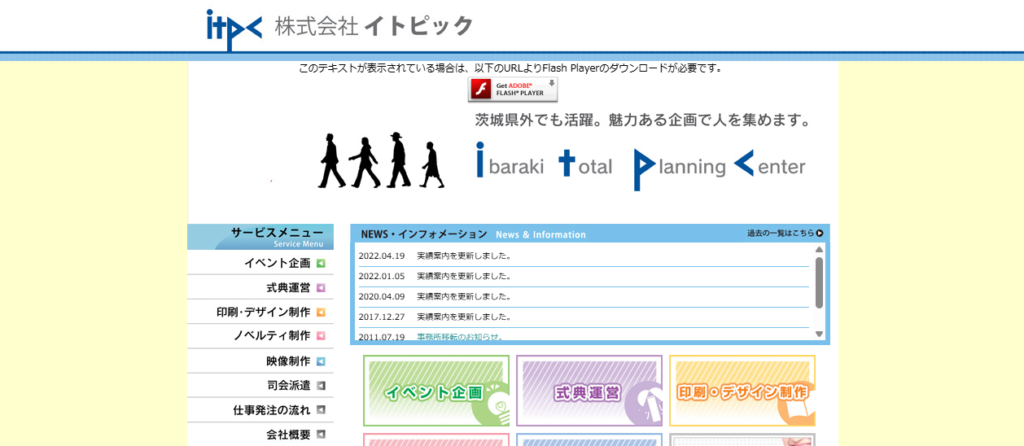1024x446 pixels.
Task: Click purple arrow icon beside 式典運営
Action: point(321,288)
